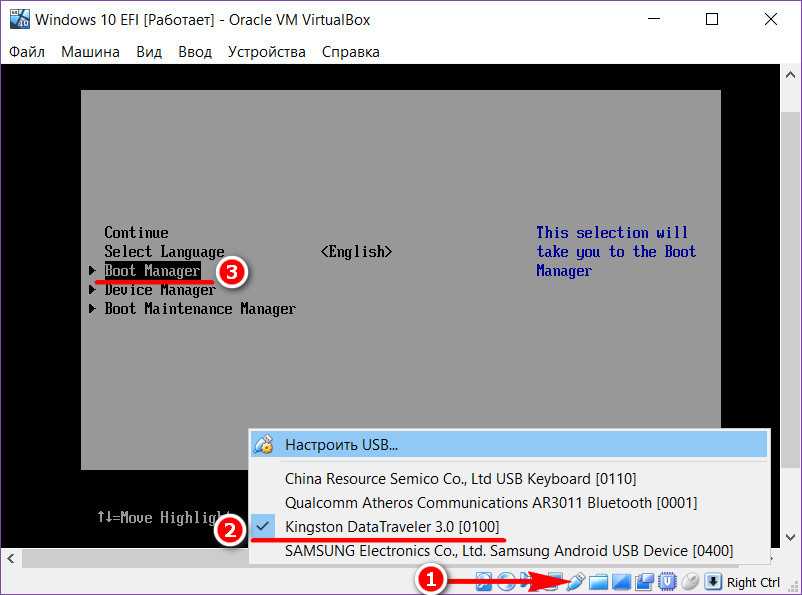Open the Машина menu
The height and width of the screenshot is (595, 802).
pos(90,52)
